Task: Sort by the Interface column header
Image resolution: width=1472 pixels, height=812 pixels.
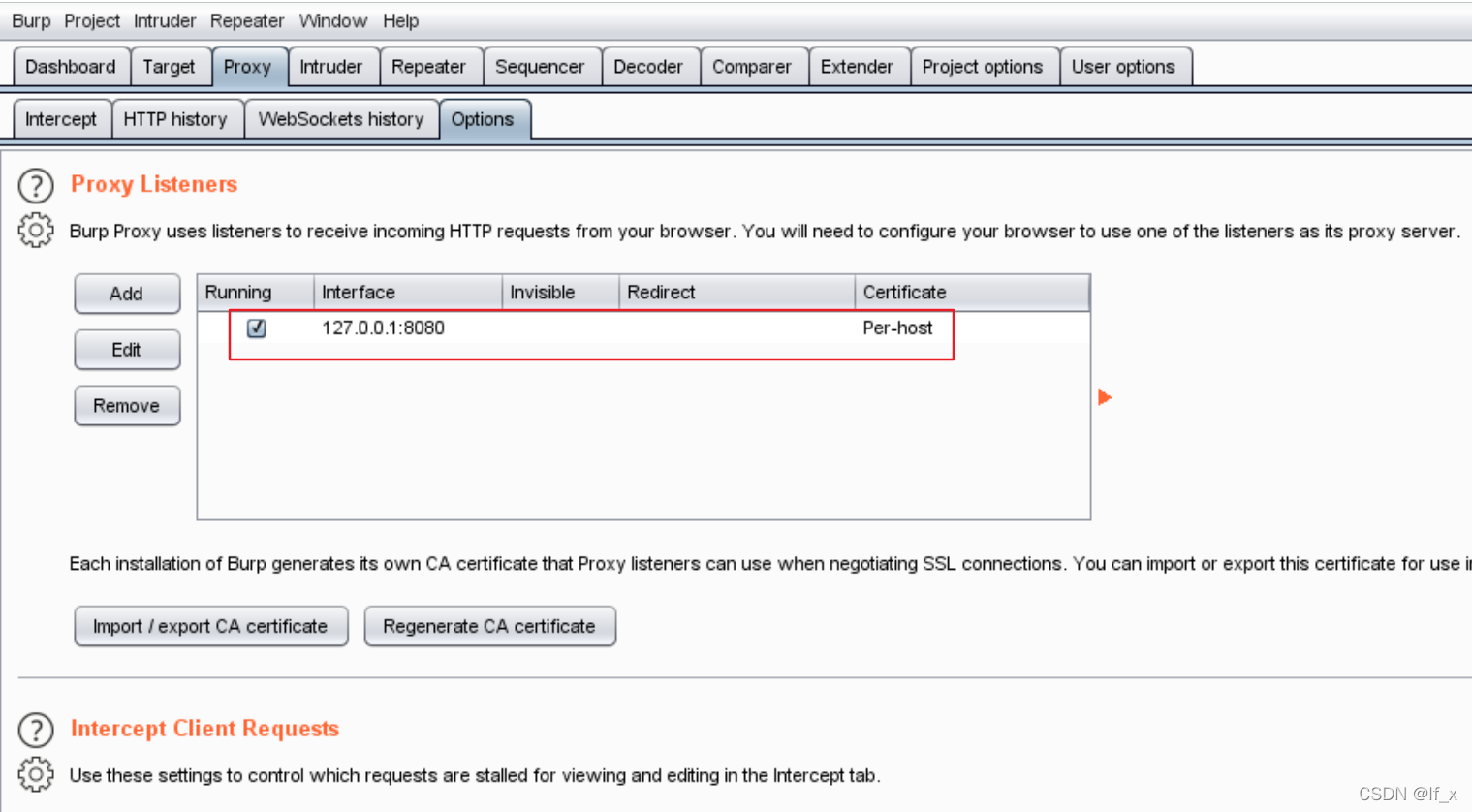Action: [408, 293]
